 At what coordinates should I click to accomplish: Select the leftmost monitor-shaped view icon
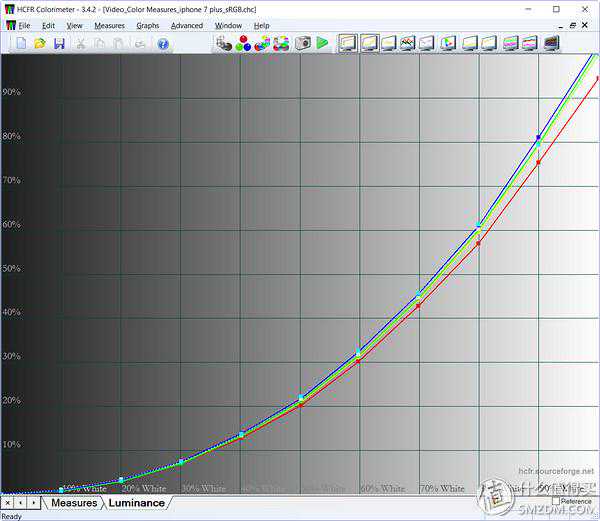(348, 43)
